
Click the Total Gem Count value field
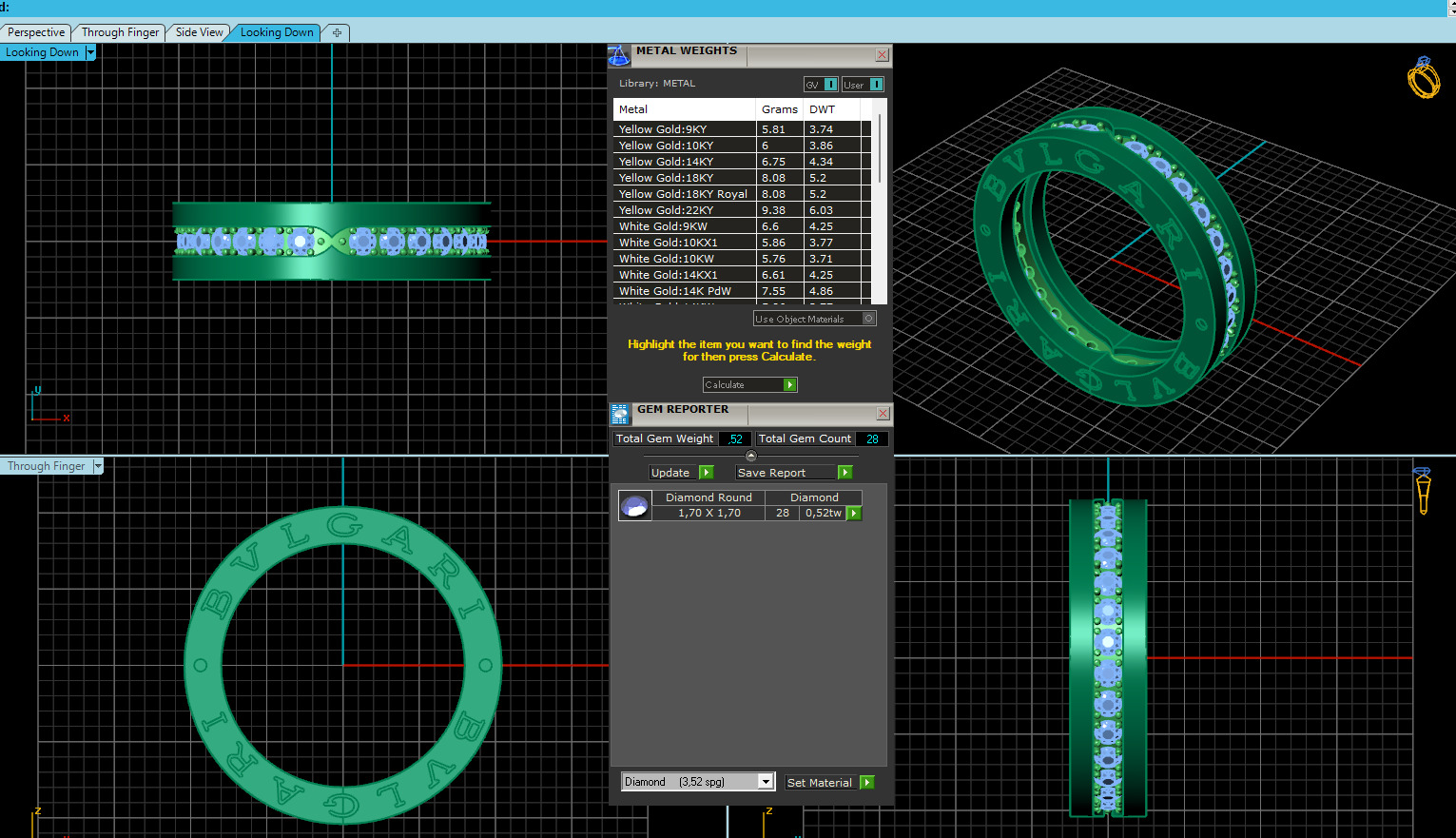pyautogui.click(x=872, y=438)
